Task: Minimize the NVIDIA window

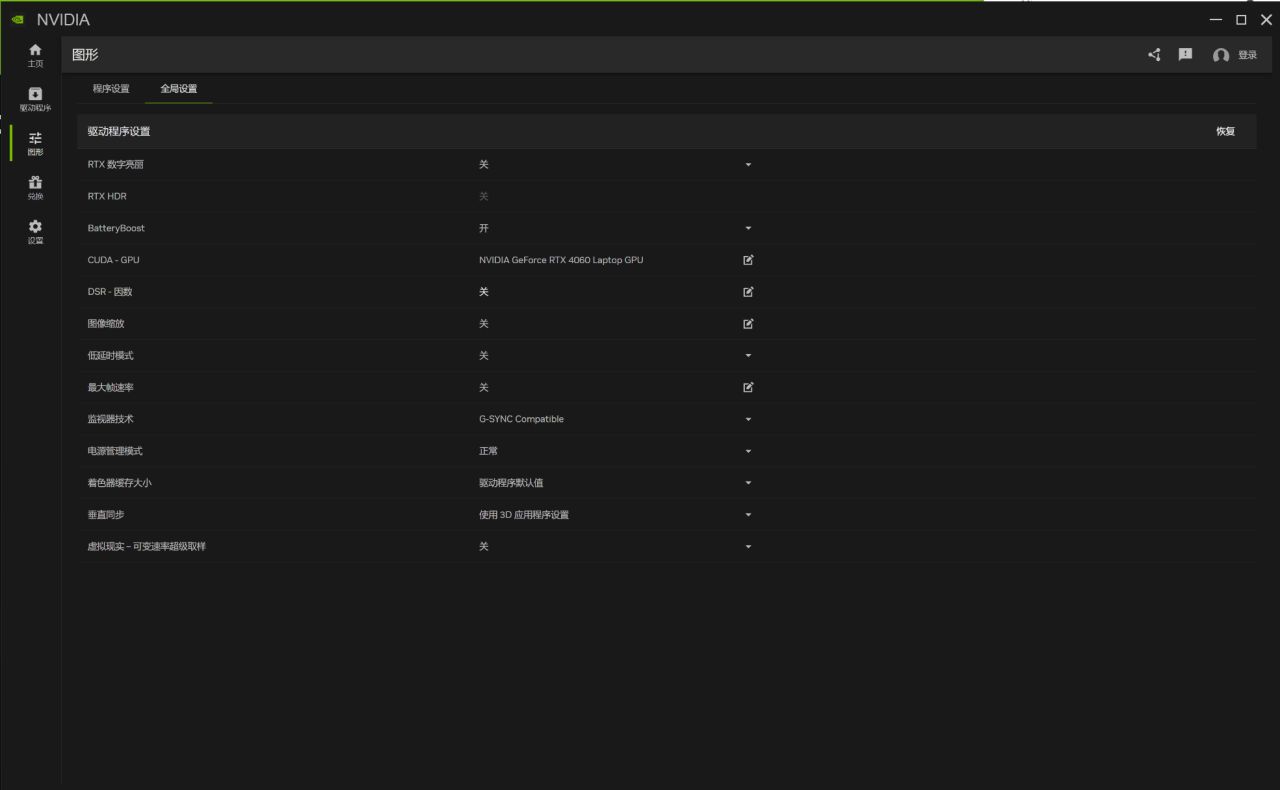Action: [1216, 20]
